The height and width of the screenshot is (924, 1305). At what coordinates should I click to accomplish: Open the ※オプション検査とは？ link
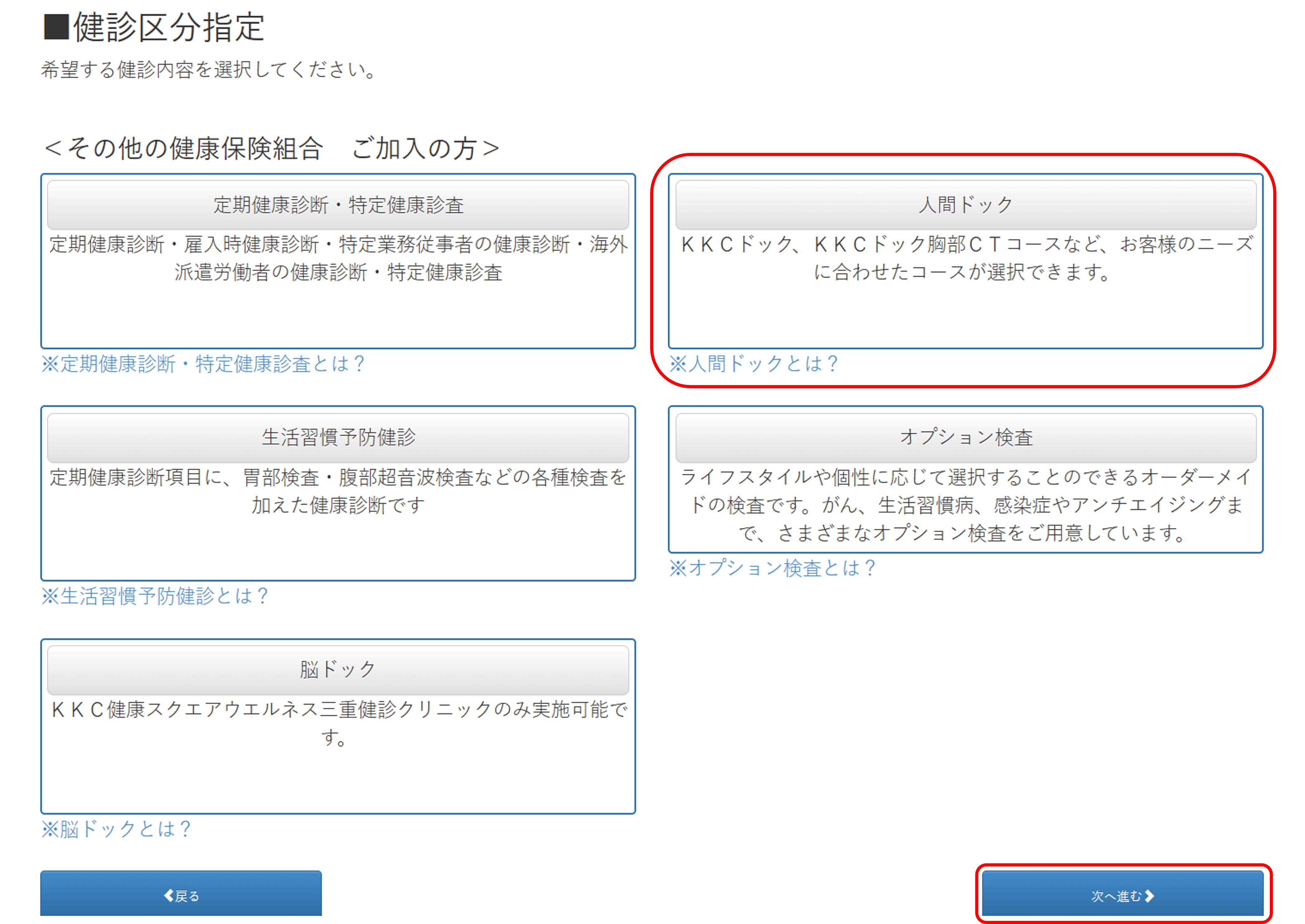click(772, 568)
